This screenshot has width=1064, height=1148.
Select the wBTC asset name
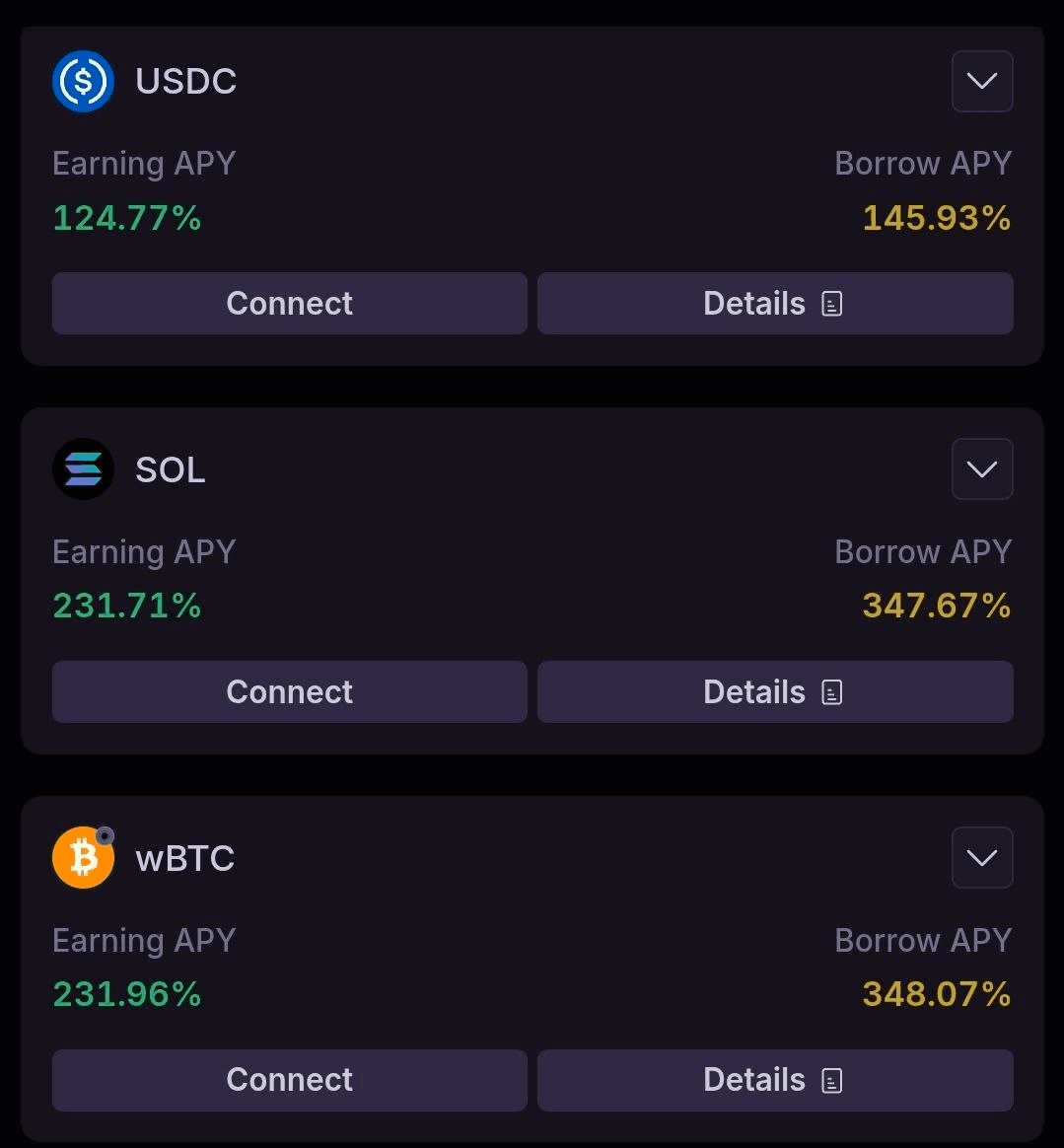[x=185, y=859]
